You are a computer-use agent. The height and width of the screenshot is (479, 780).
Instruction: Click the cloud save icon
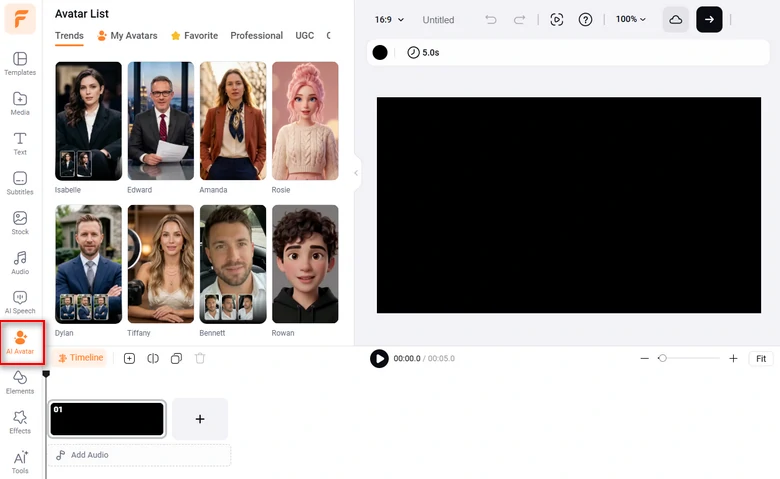tap(676, 19)
